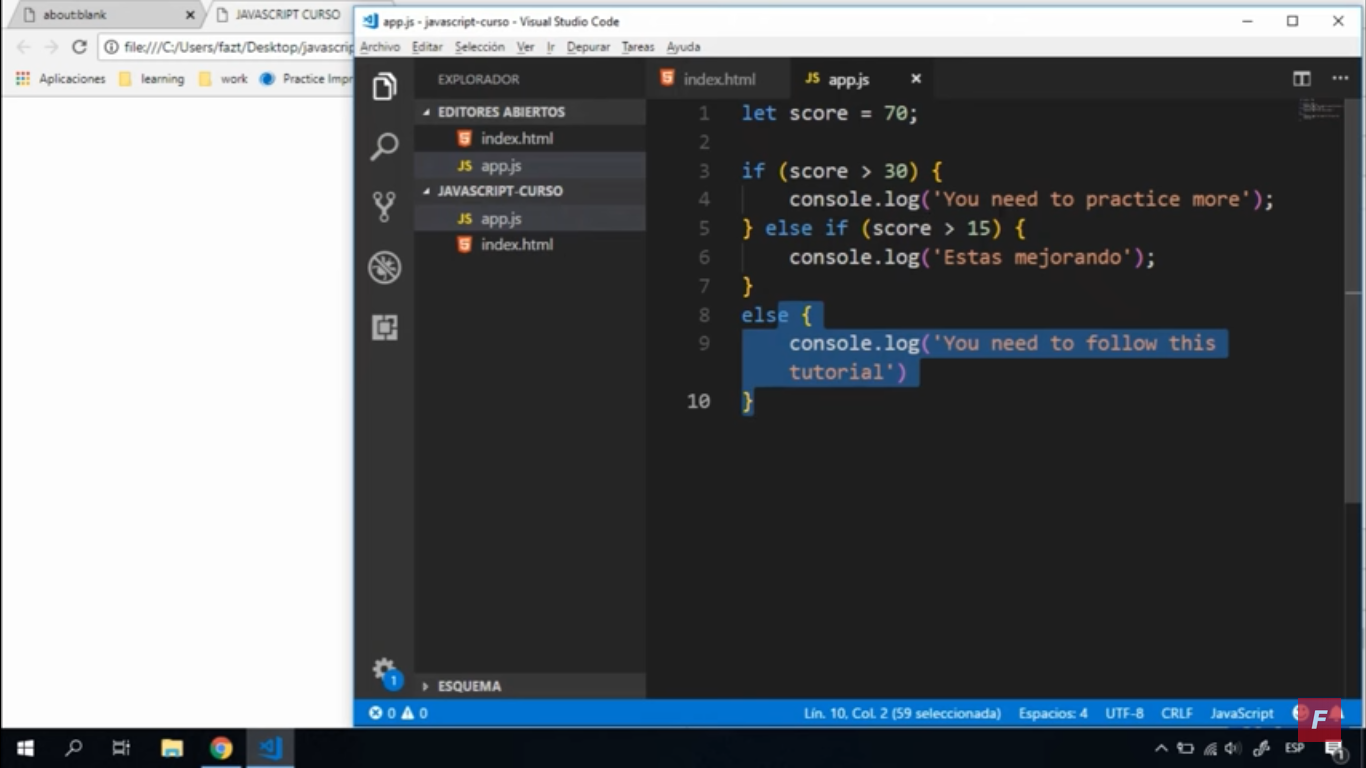Viewport: 1366px width, 768px height.
Task: Open the Debug view in activity bar
Action: tap(384, 267)
